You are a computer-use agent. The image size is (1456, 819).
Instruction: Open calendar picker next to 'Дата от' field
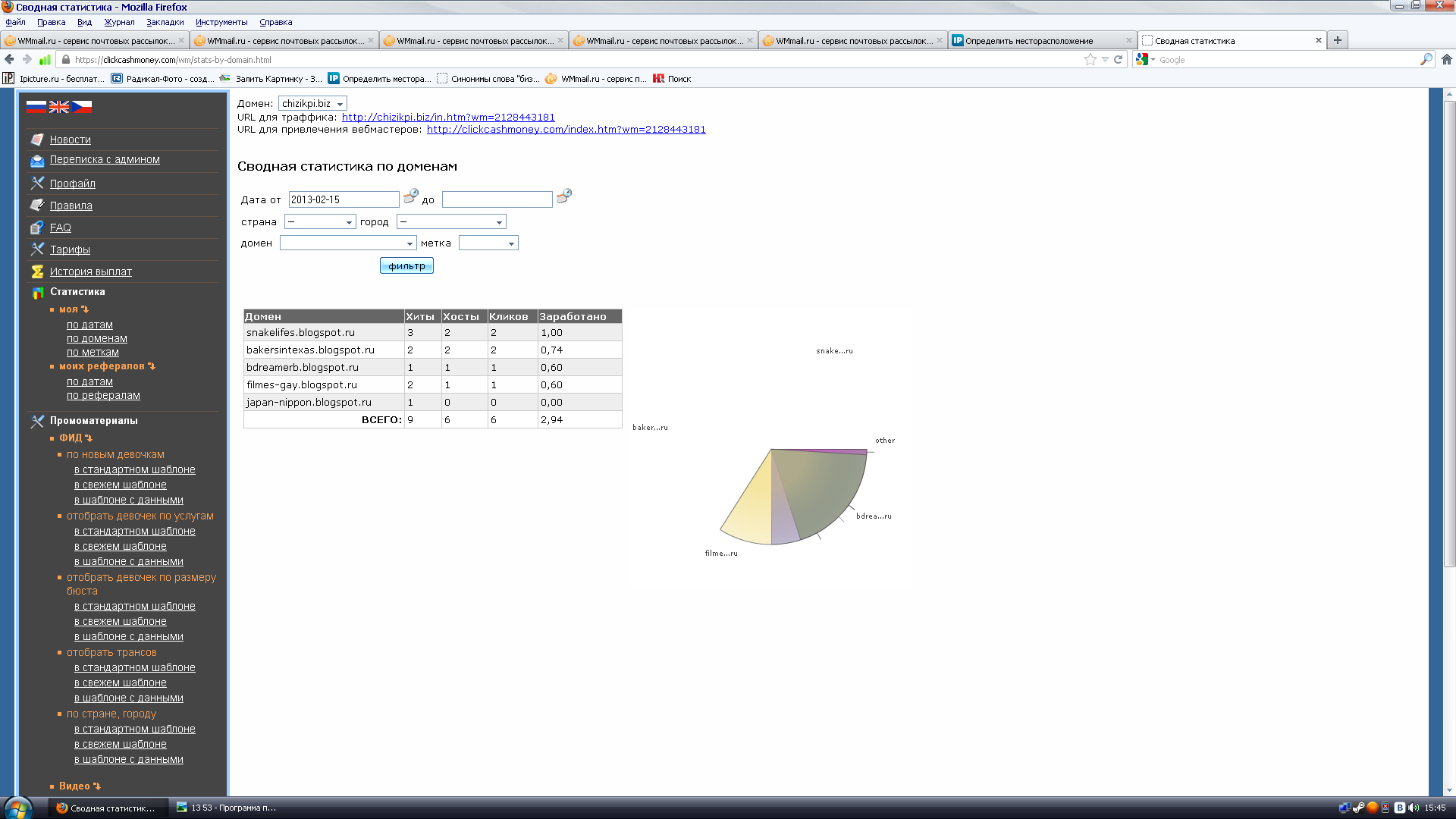pos(410,196)
